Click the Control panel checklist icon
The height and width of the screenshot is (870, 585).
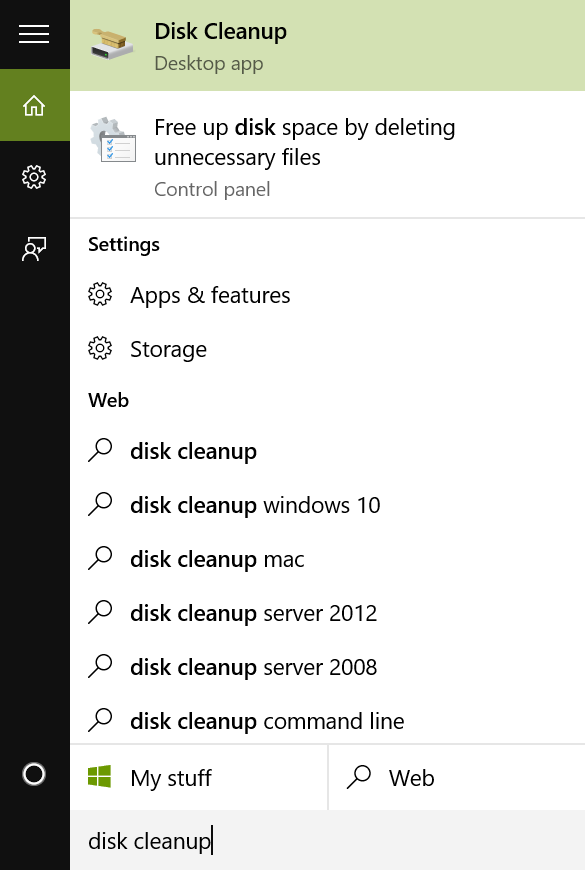click(114, 140)
